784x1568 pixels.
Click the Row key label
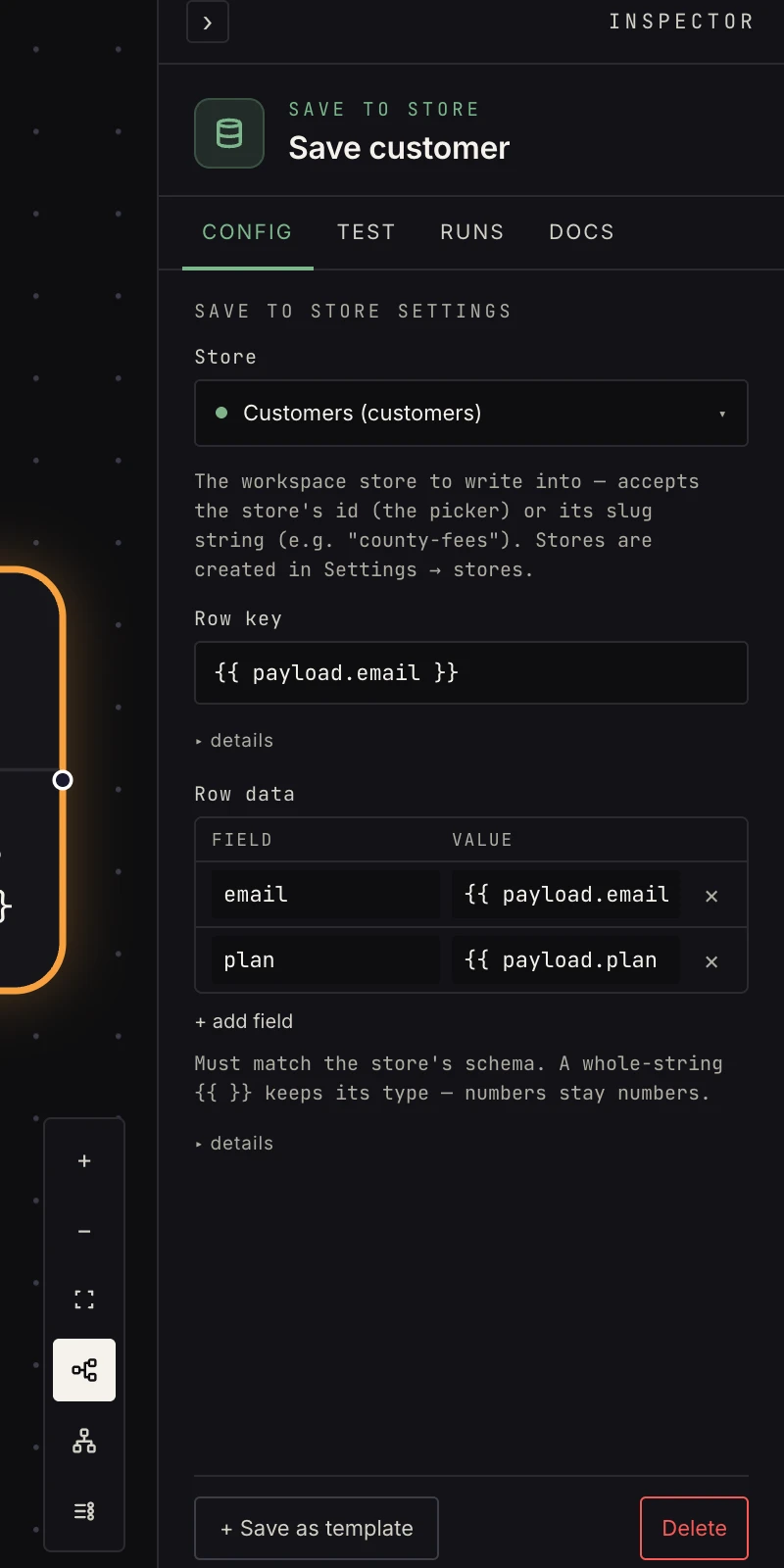point(238,618)
